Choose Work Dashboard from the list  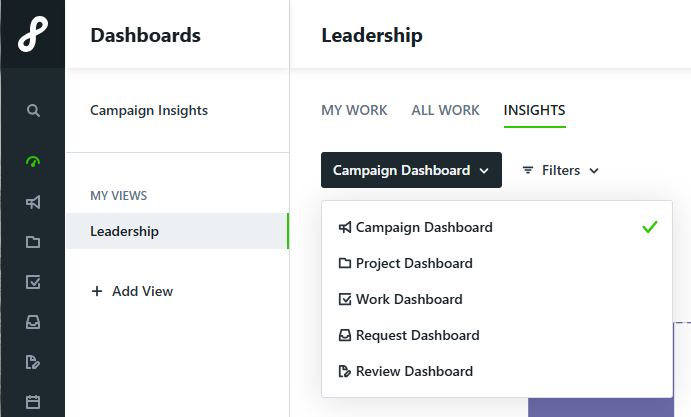[497, 299]
